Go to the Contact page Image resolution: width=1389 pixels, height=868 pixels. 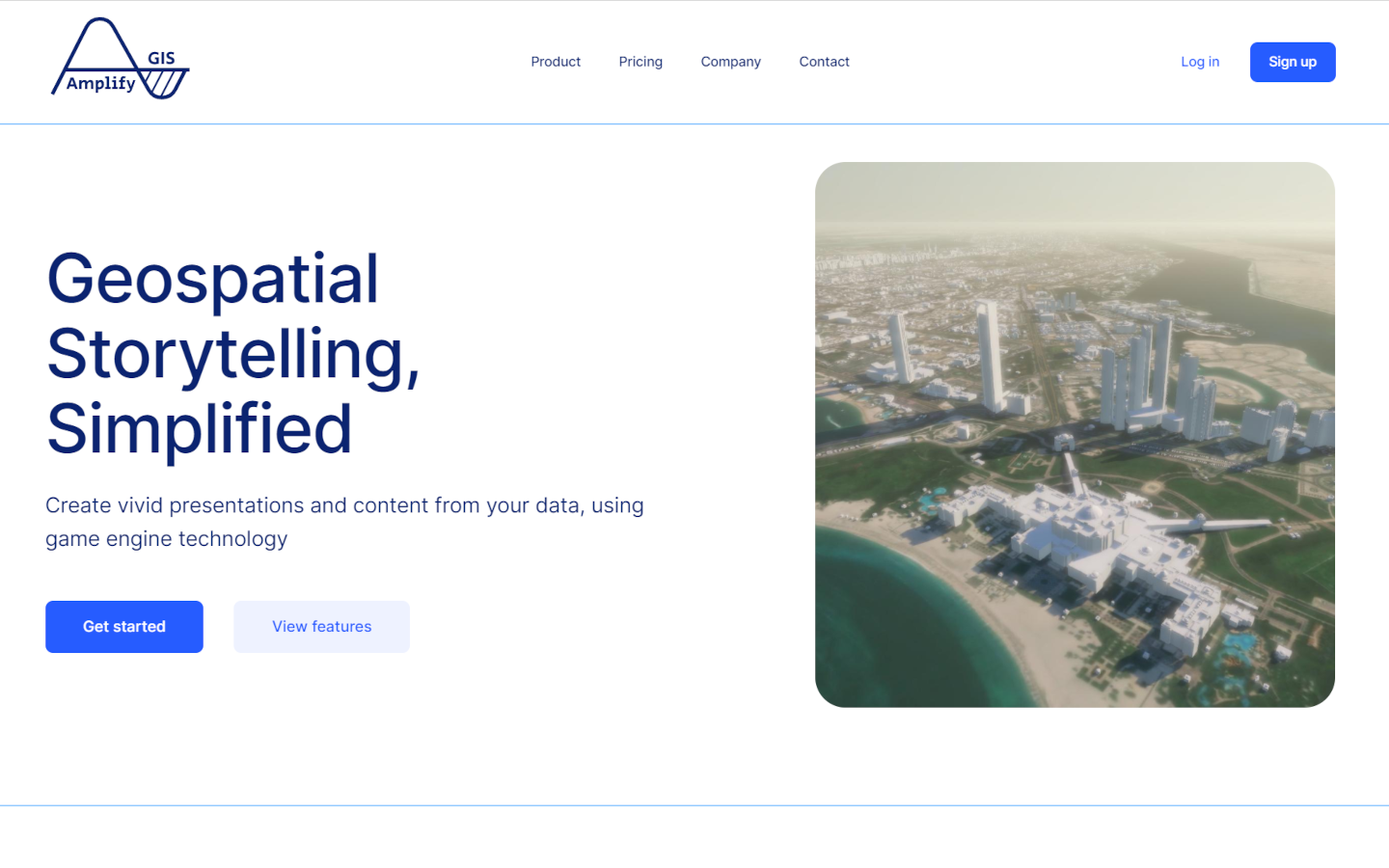824,61
